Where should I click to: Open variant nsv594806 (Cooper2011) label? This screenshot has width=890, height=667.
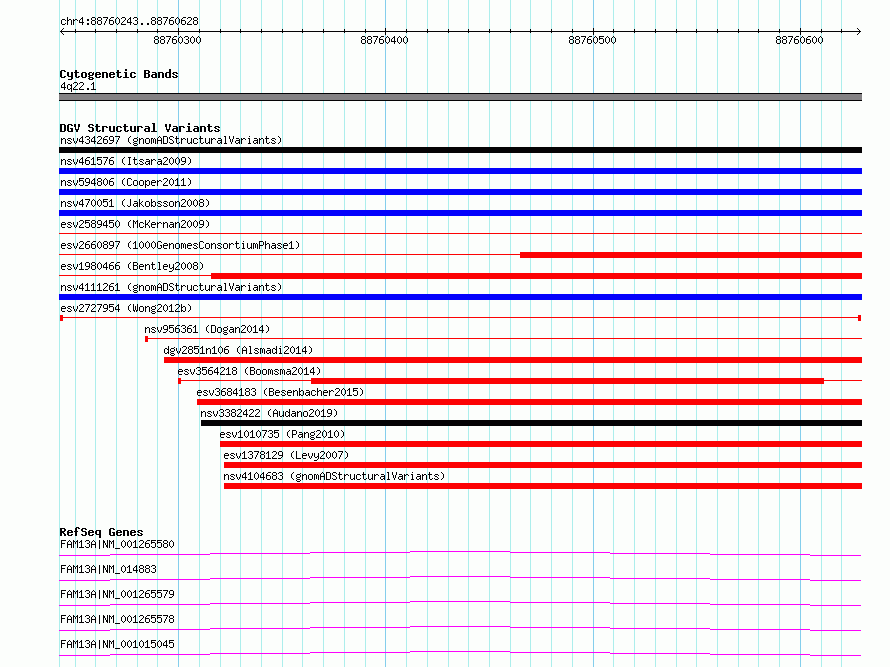pyautogui.click(x=126, y=182)
